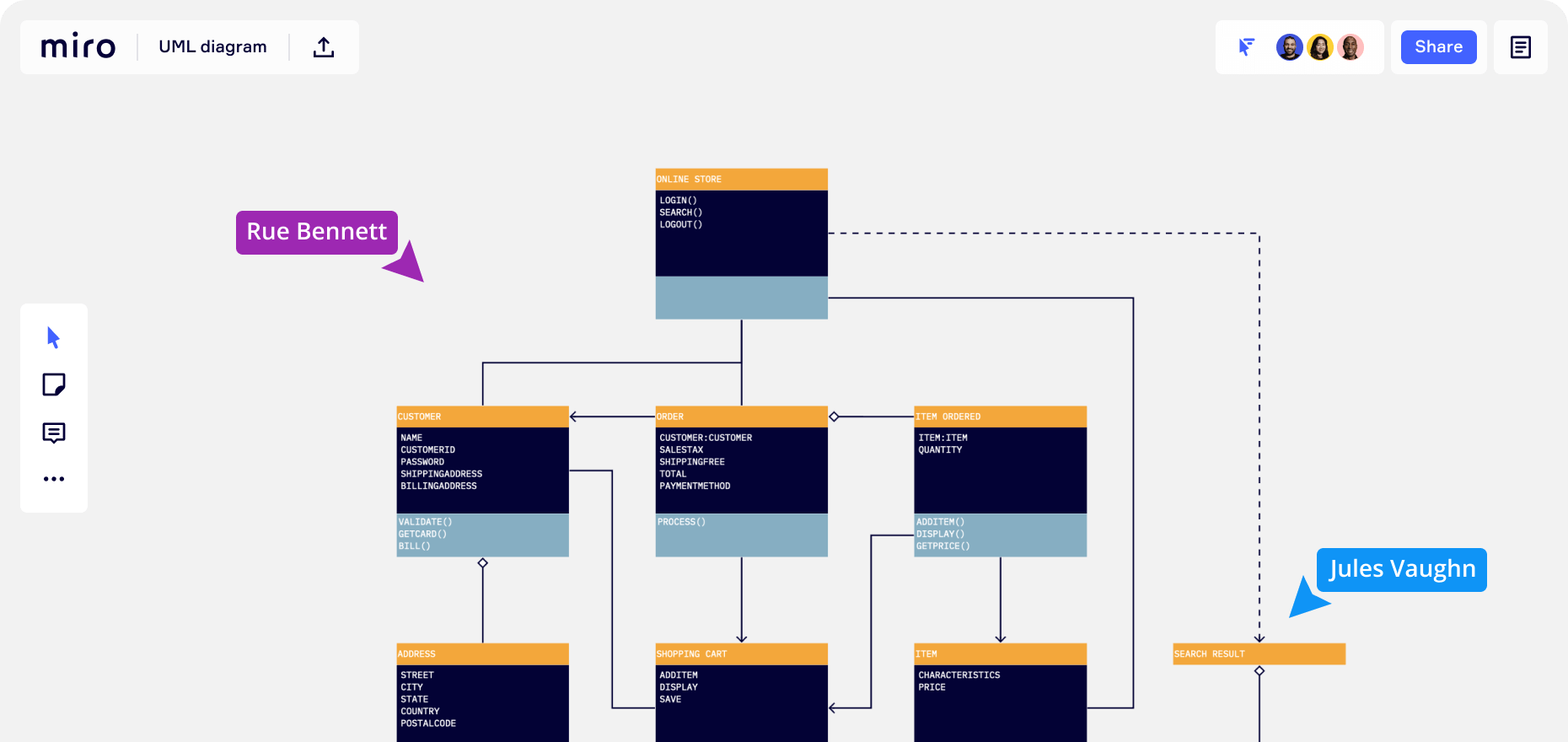Open more tools ellipsis menu
The image size is (1568, 742).
tap(54, 479)
